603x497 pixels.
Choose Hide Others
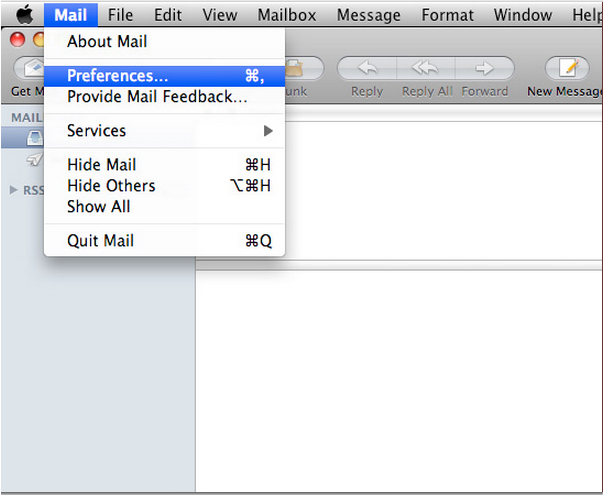165,186
